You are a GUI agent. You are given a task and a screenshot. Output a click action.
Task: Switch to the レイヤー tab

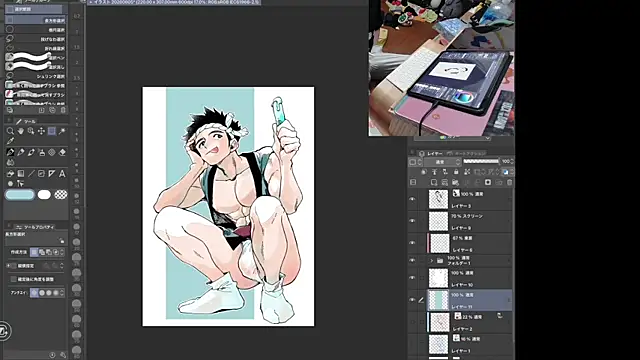[431, 153]
